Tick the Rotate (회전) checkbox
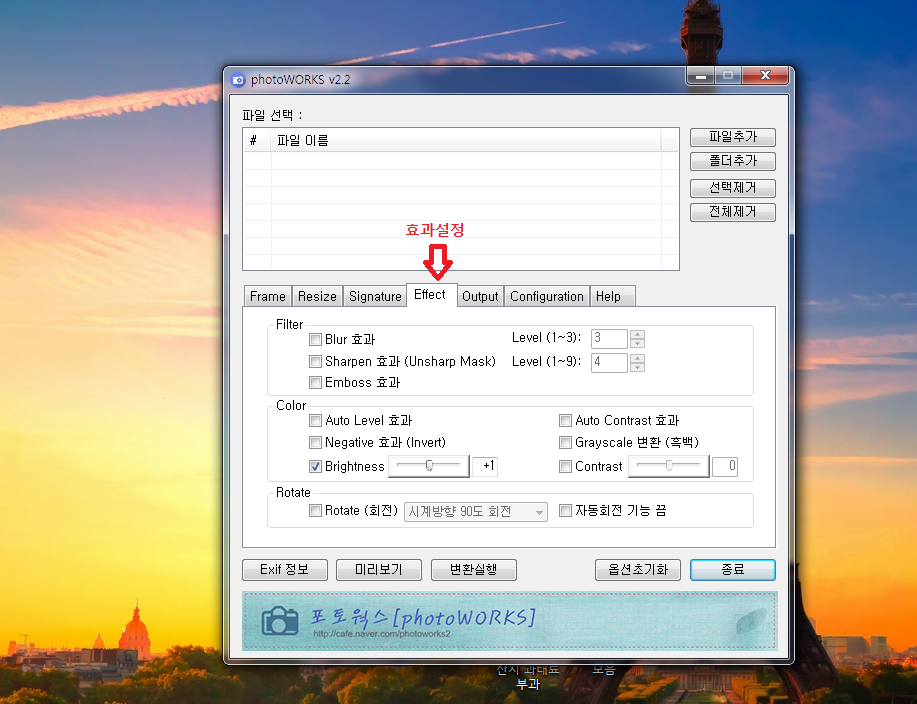 tap(315, 510)
